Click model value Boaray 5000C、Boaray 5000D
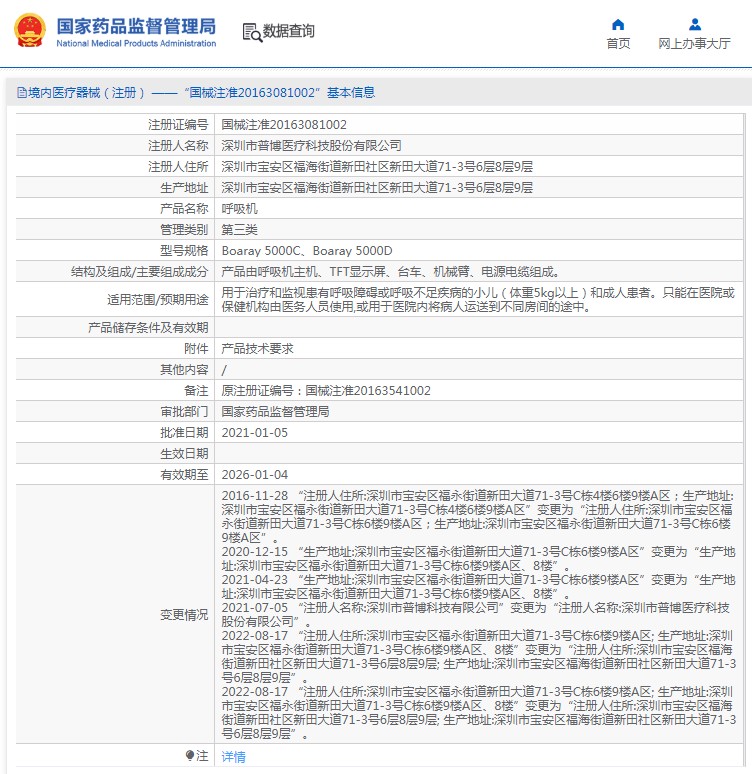The image size is (752, 774). (x=307, y=251)
